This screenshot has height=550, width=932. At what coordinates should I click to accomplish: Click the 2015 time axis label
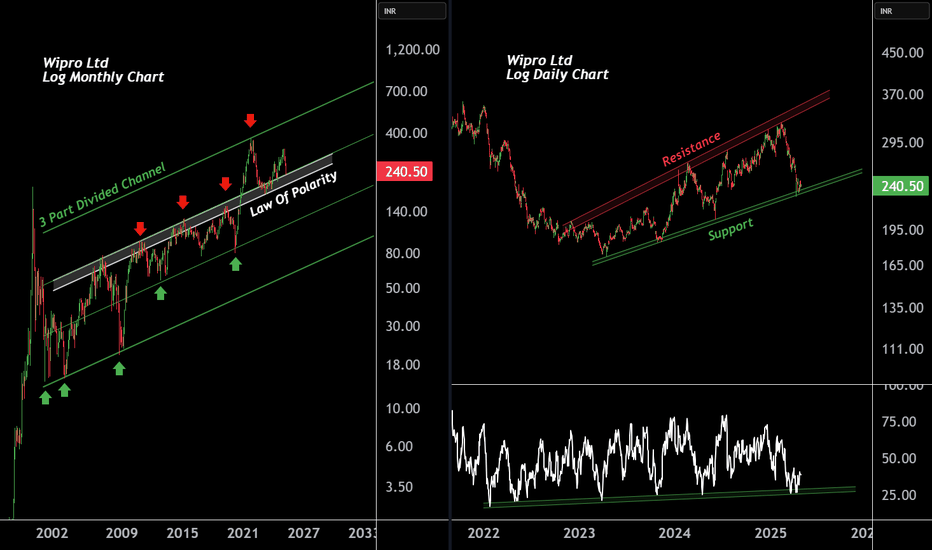pyautogui.click(x=182, y=533)
